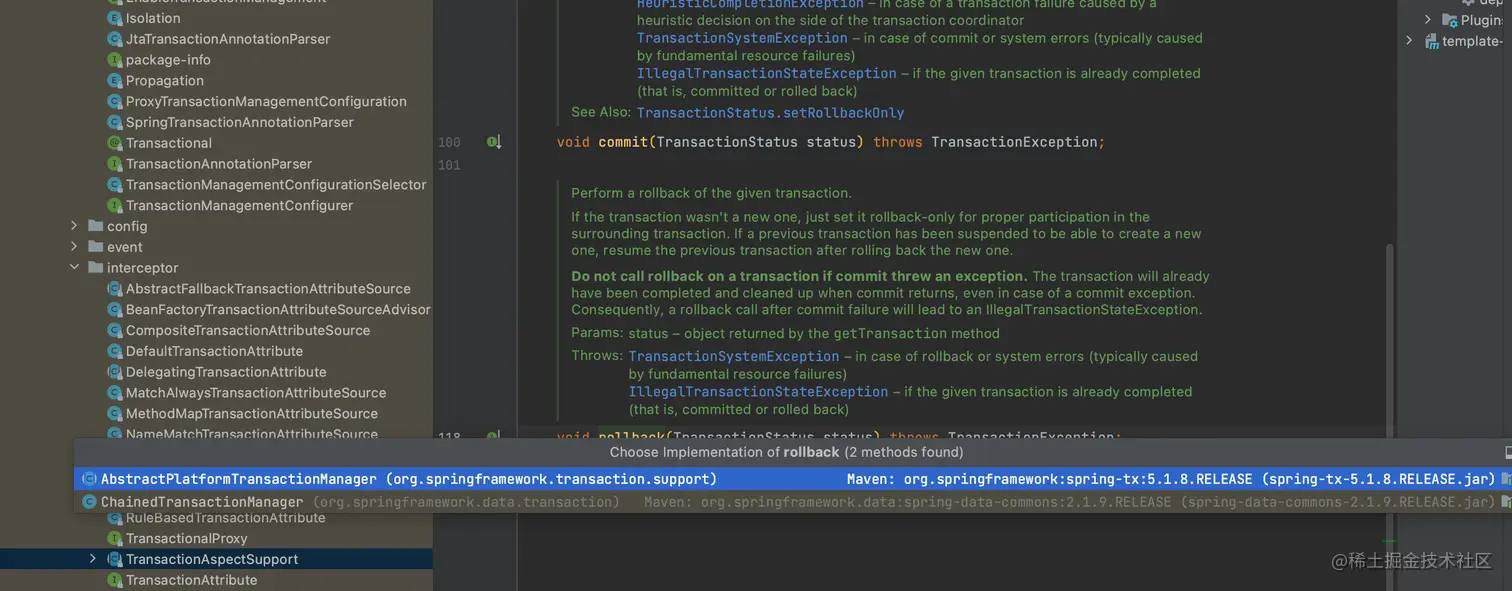
Task: Select AbstractPlatformTransactionManager implementation row
Action: point(793,479)
